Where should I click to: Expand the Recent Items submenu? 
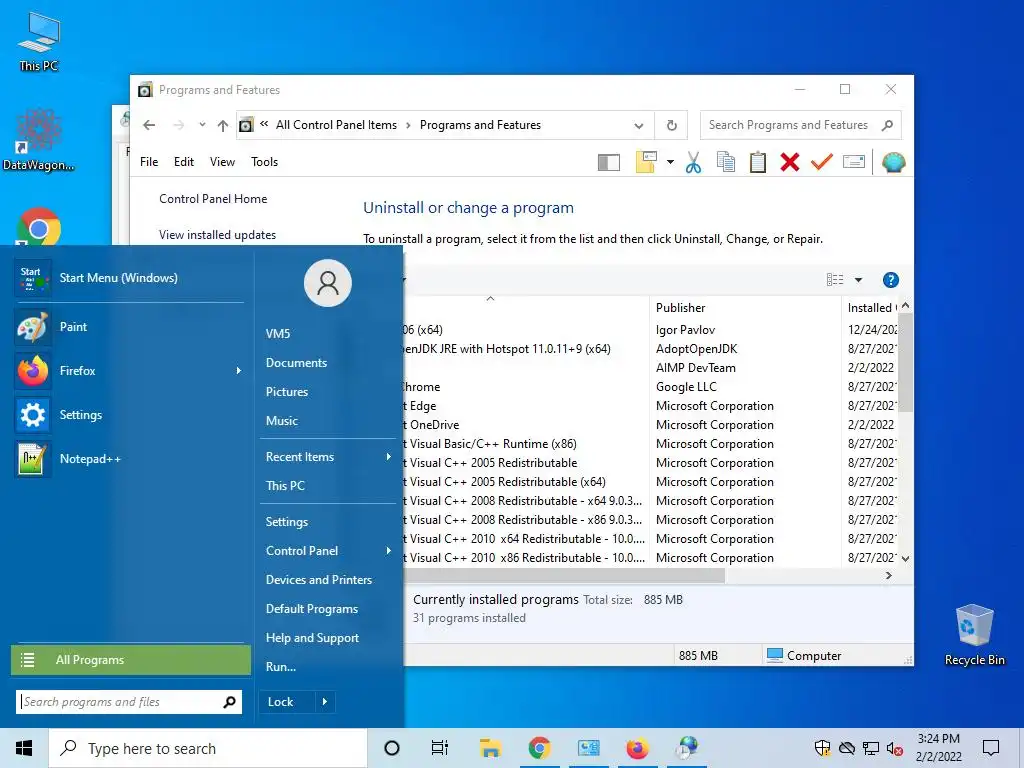tap(389, 457)
